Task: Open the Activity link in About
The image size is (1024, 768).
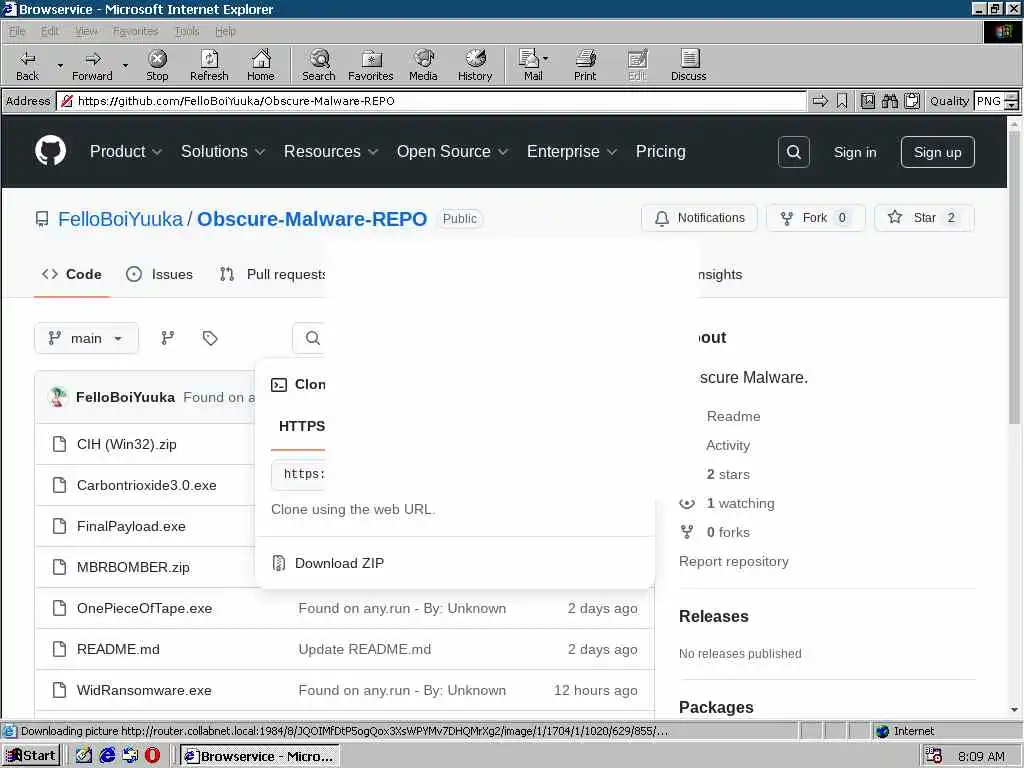Action: (728, 445)
